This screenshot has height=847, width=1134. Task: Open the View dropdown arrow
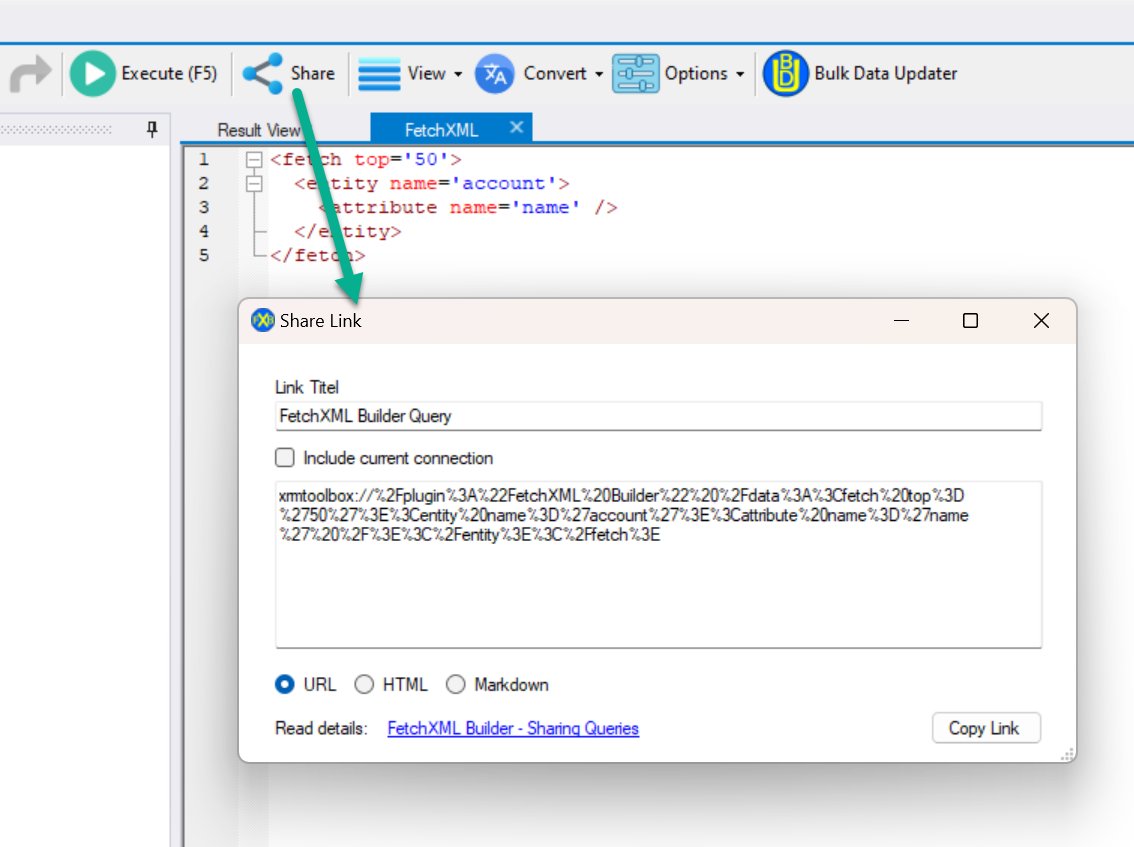click(x=458, y=75)
